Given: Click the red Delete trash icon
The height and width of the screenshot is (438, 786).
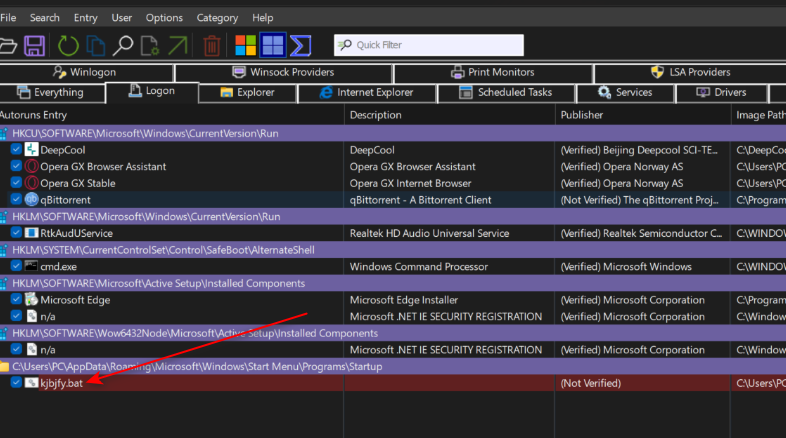Looking at the screenshot, I should pos(212,46).
